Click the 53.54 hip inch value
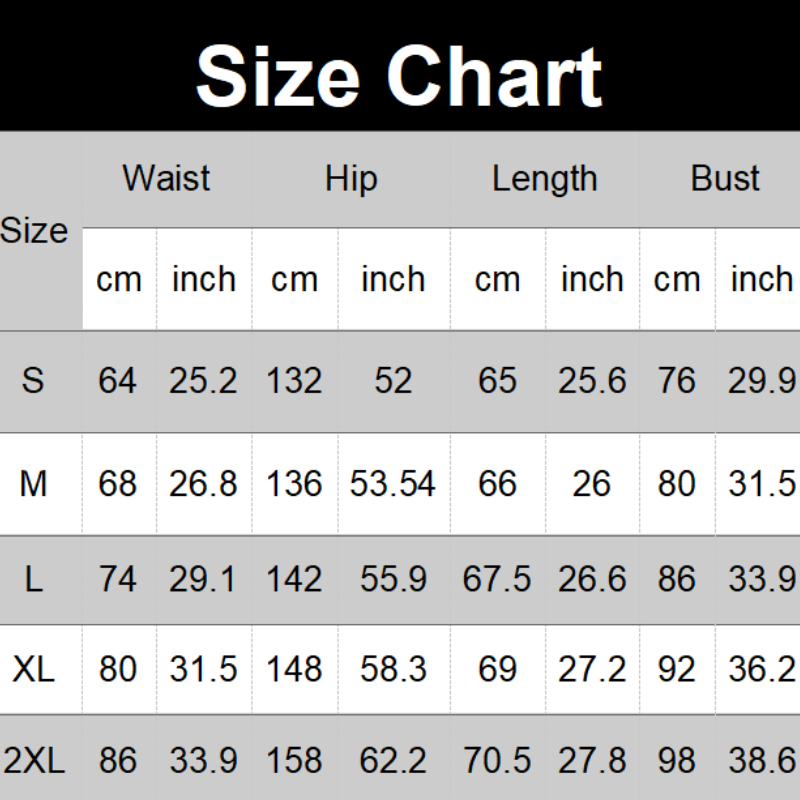 click(393, 484)
